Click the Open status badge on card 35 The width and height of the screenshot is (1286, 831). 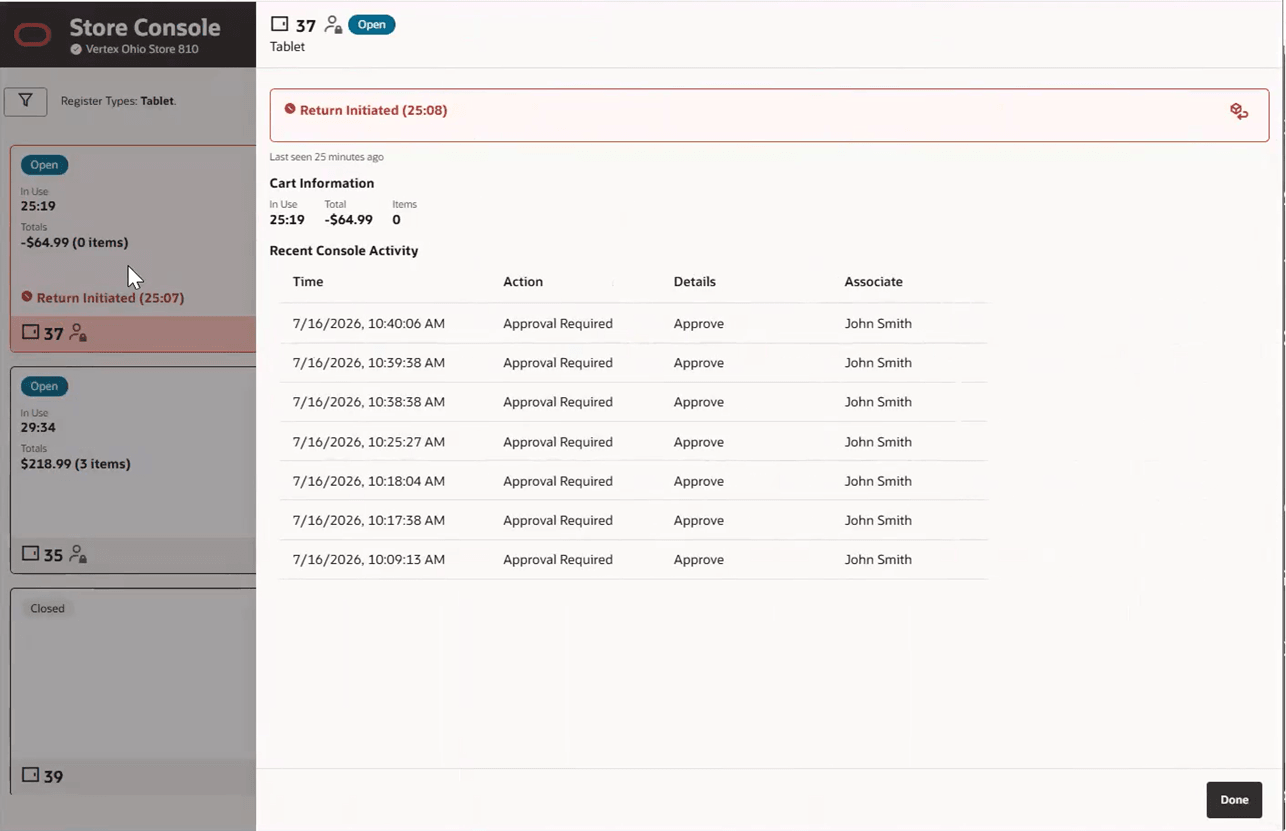(44, 386)
